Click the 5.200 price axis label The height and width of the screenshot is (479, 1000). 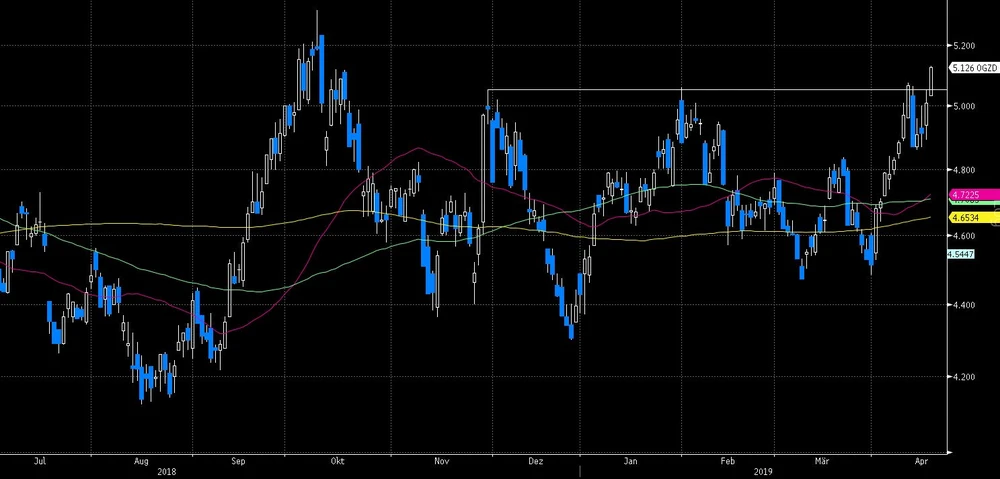click(x=964, y=47)
